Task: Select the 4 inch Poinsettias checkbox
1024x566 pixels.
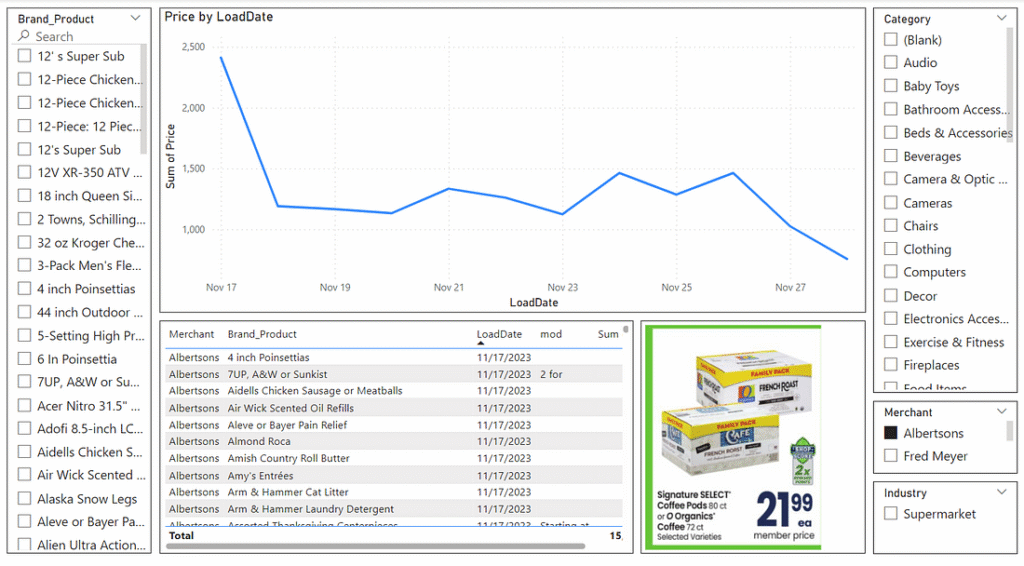Action: coord(24,288)
